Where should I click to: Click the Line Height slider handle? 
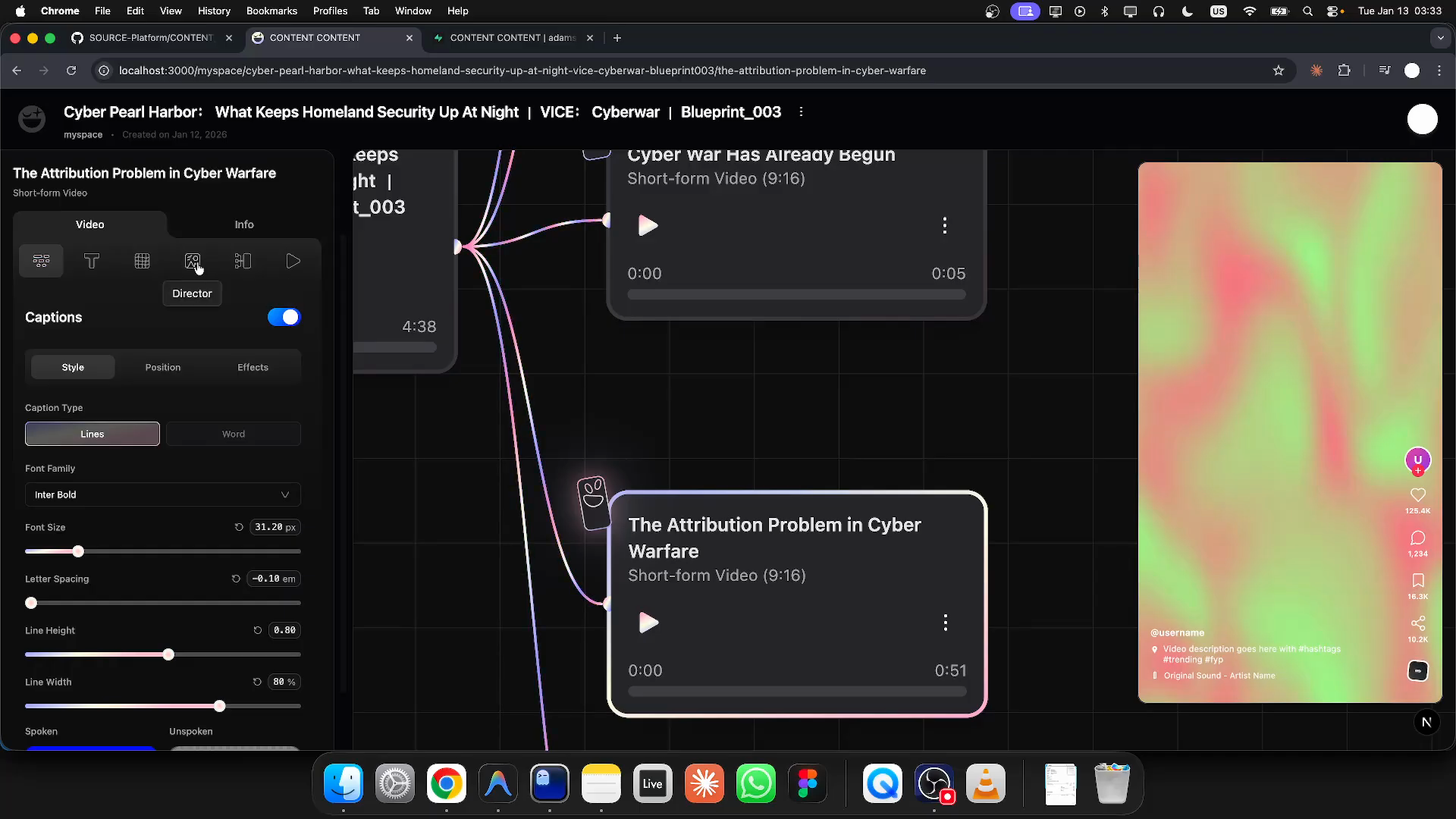[x=168, y=654]
